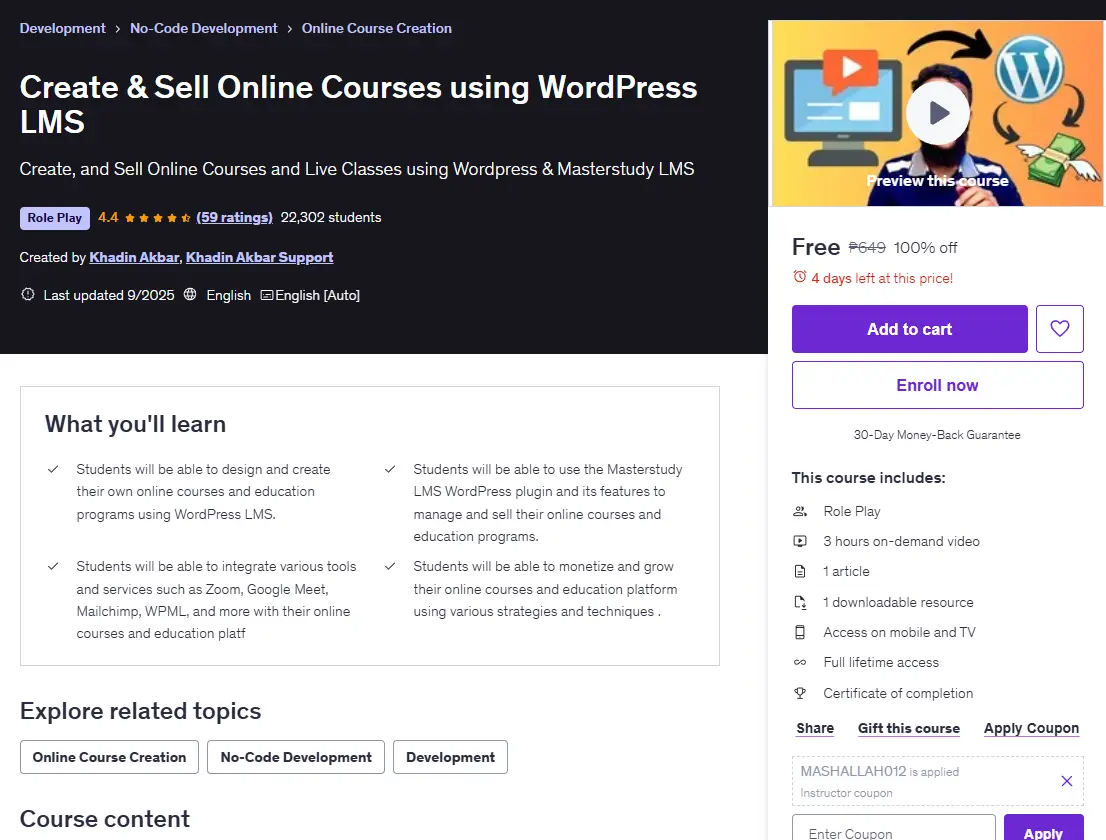Visit instructor Khadin Akbar's profile
Screen dimensions: 1106x840
[134, 257]
